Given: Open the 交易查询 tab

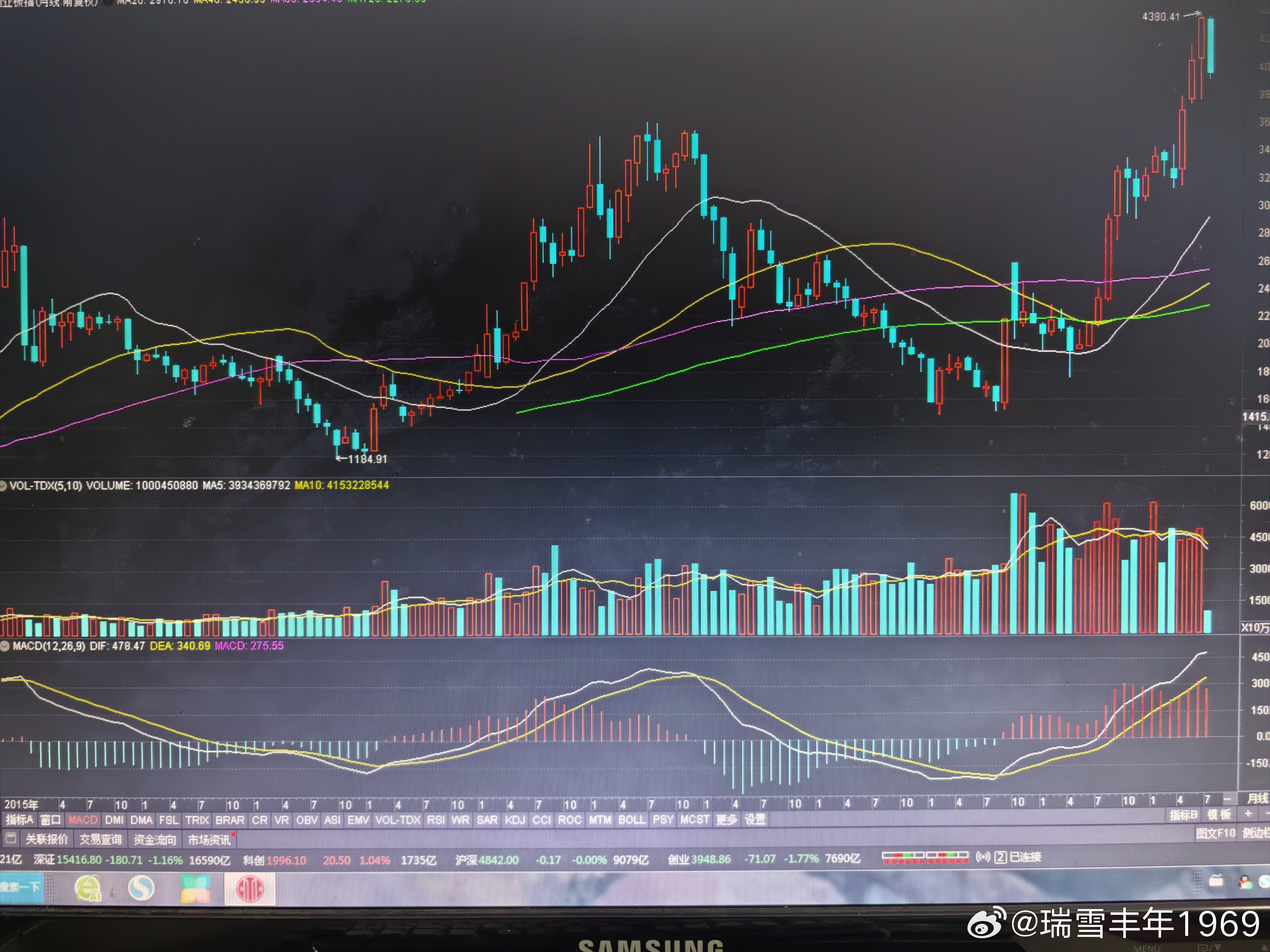Looking at the screenshot, I should click(x=101, y=840).
